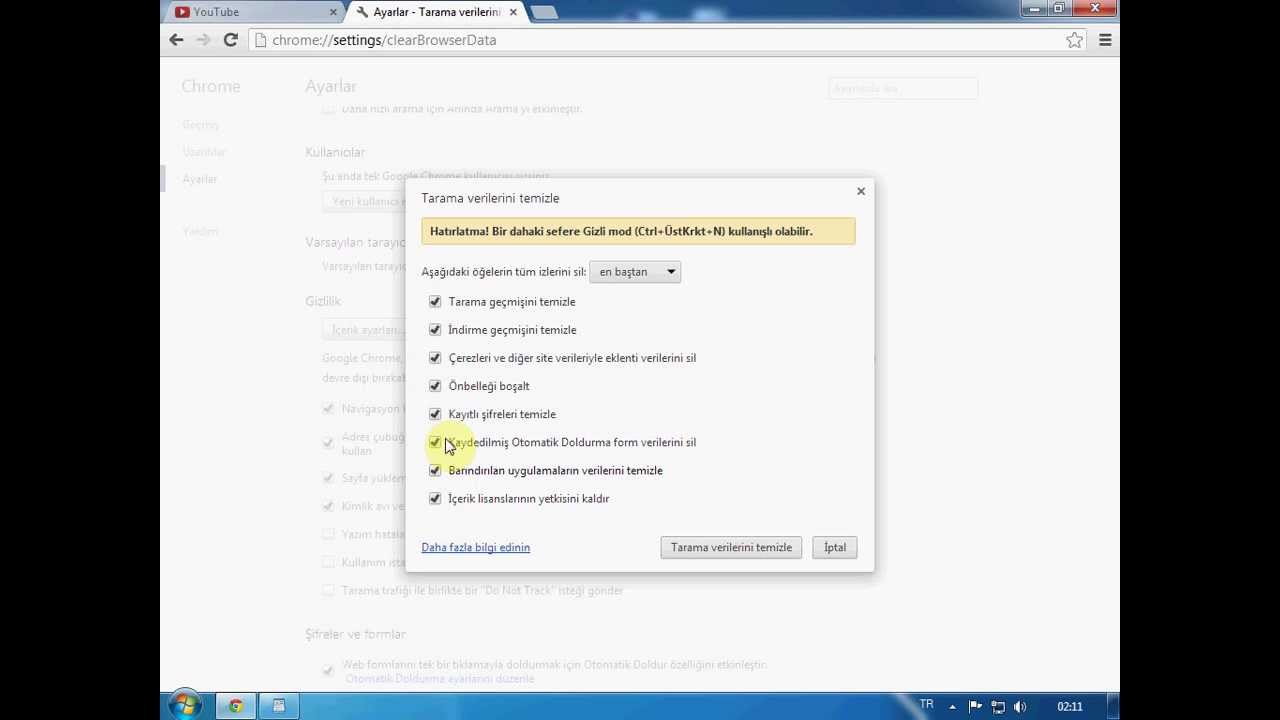This screenshot has width=1280, height=720.
Task: Click the network tray icon
Action: tap(998, 706)
